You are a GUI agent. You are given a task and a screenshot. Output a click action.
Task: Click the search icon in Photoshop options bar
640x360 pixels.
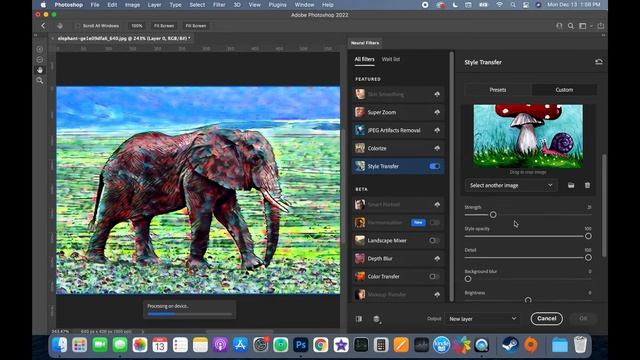(x=571, y=26)
